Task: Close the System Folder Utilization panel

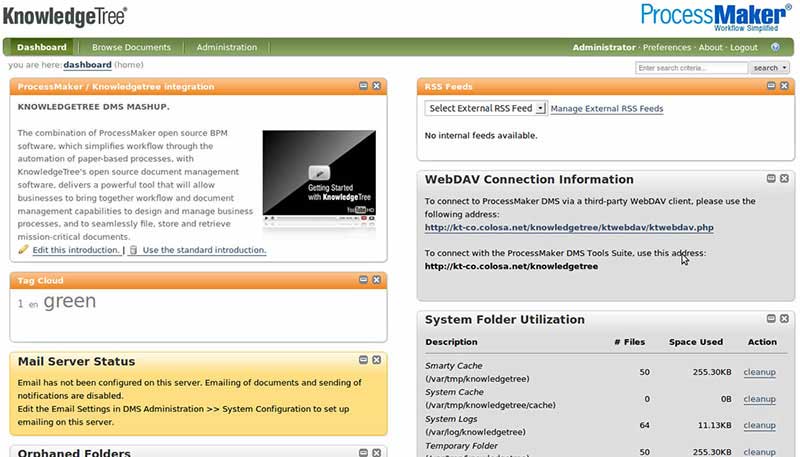Action: (785, 318)
